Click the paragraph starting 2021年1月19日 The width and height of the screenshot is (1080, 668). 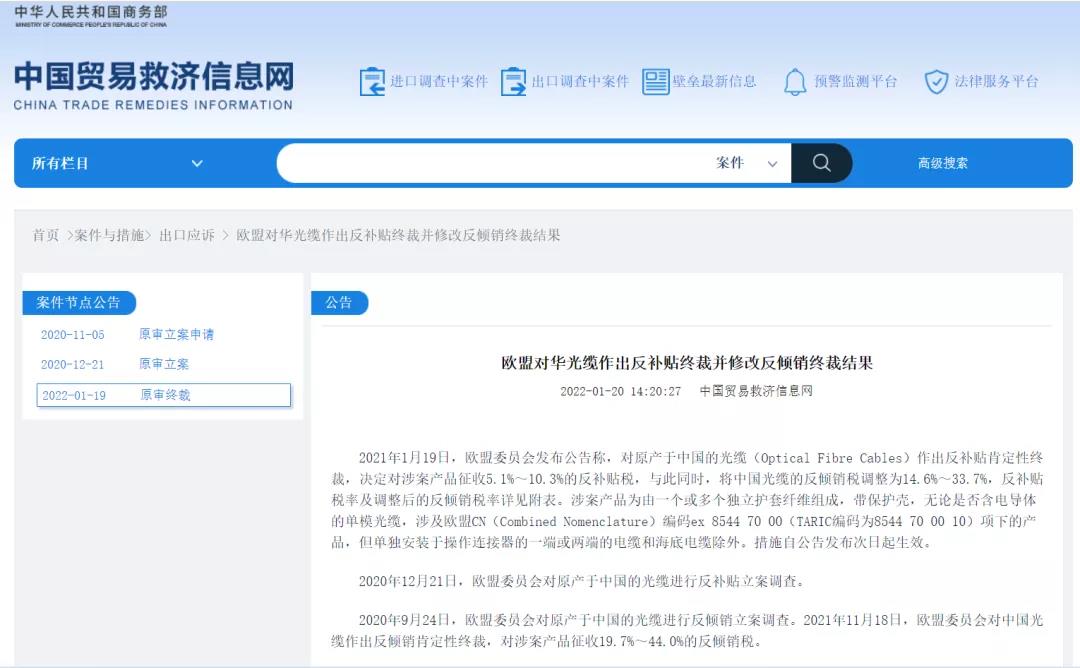[687, 500]
